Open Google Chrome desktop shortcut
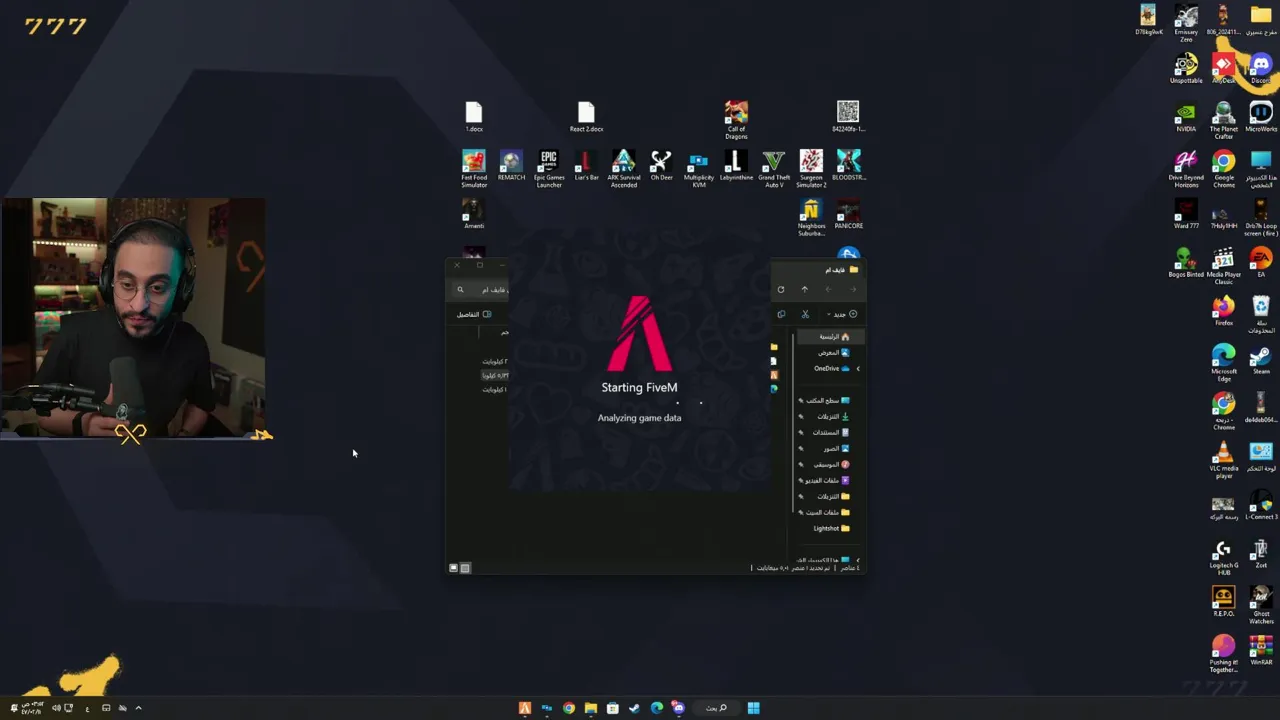This screenshot has width=1280, height=720. point(1224,168)
